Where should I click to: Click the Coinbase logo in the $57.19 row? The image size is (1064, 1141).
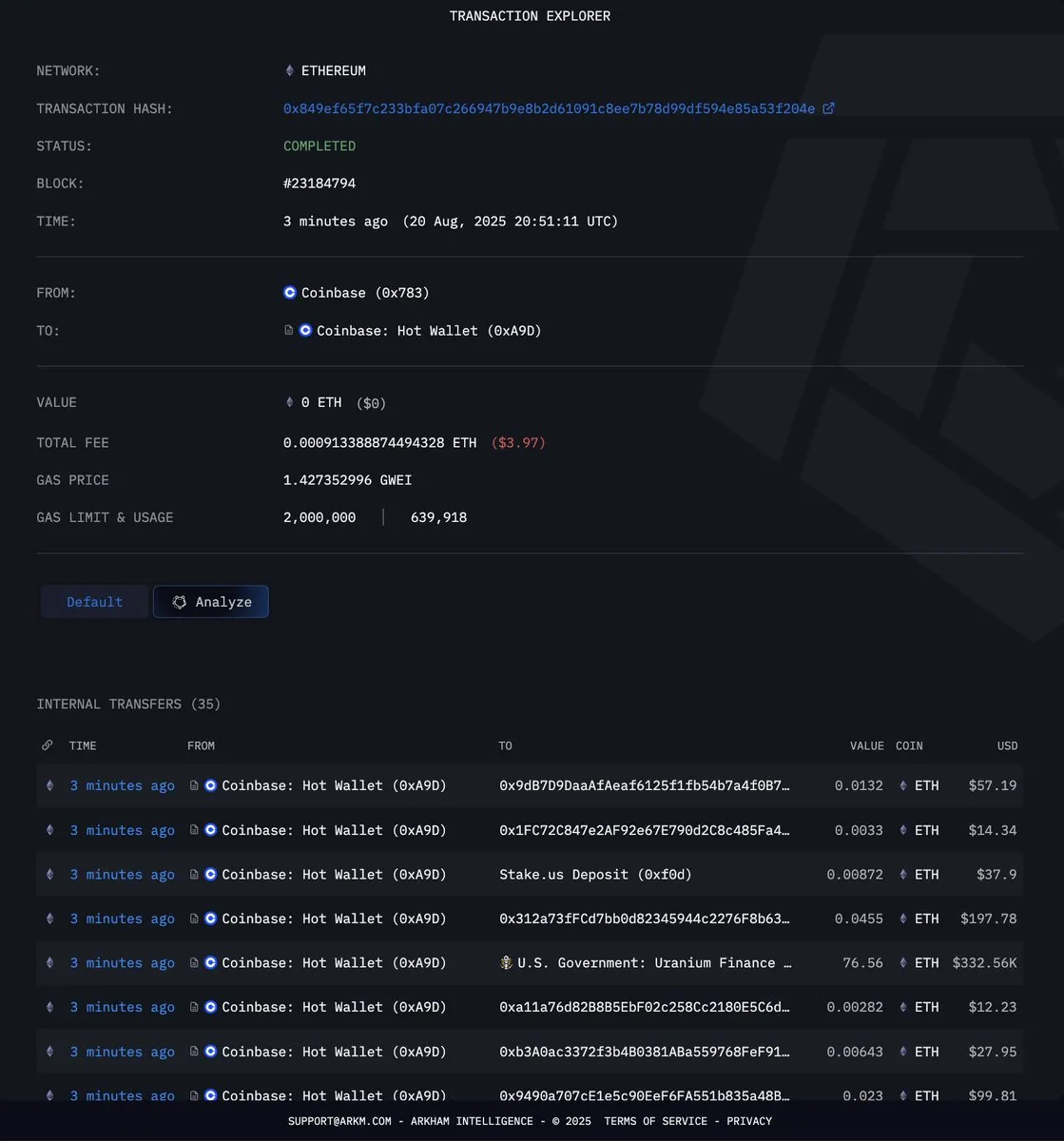(210, 785)
